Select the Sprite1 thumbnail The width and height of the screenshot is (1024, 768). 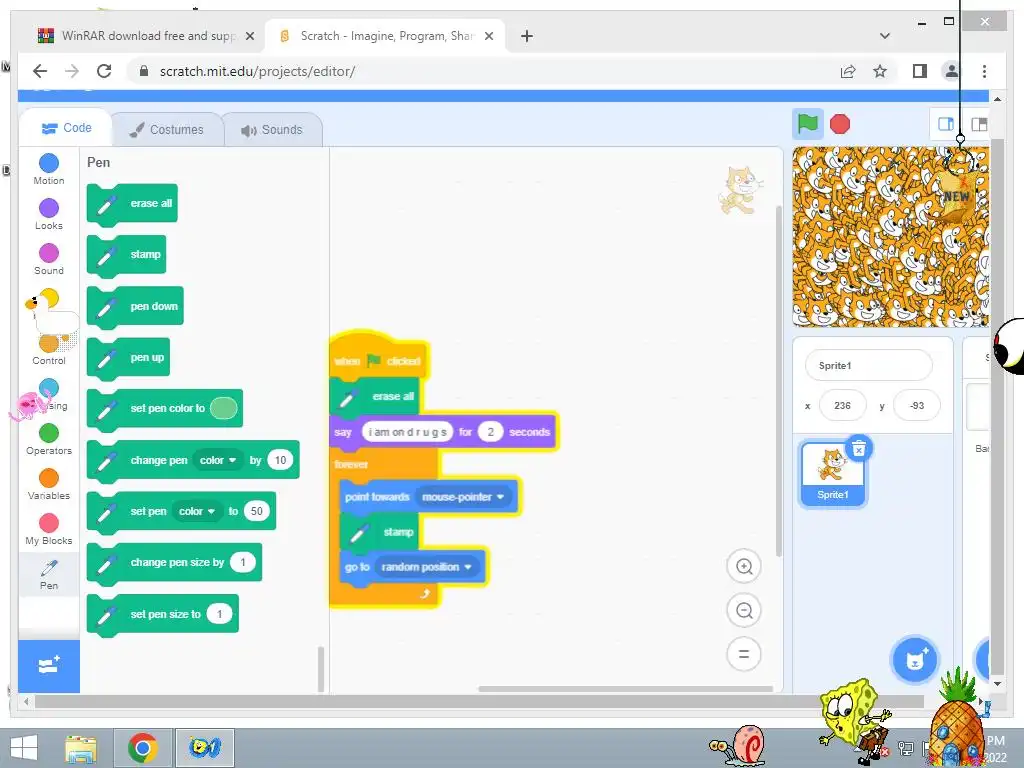[833, 474]
